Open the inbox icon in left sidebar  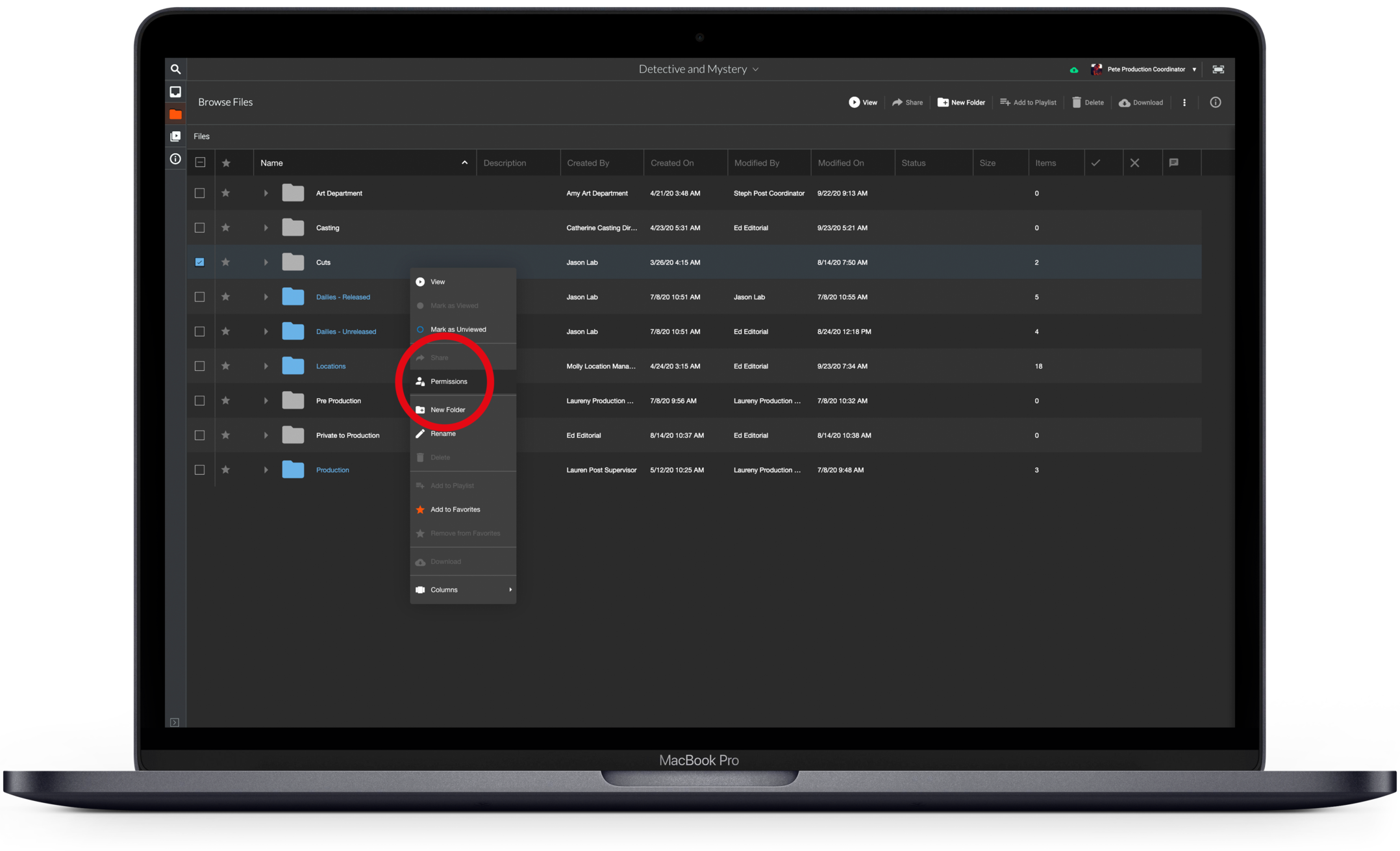coord(175,92)
